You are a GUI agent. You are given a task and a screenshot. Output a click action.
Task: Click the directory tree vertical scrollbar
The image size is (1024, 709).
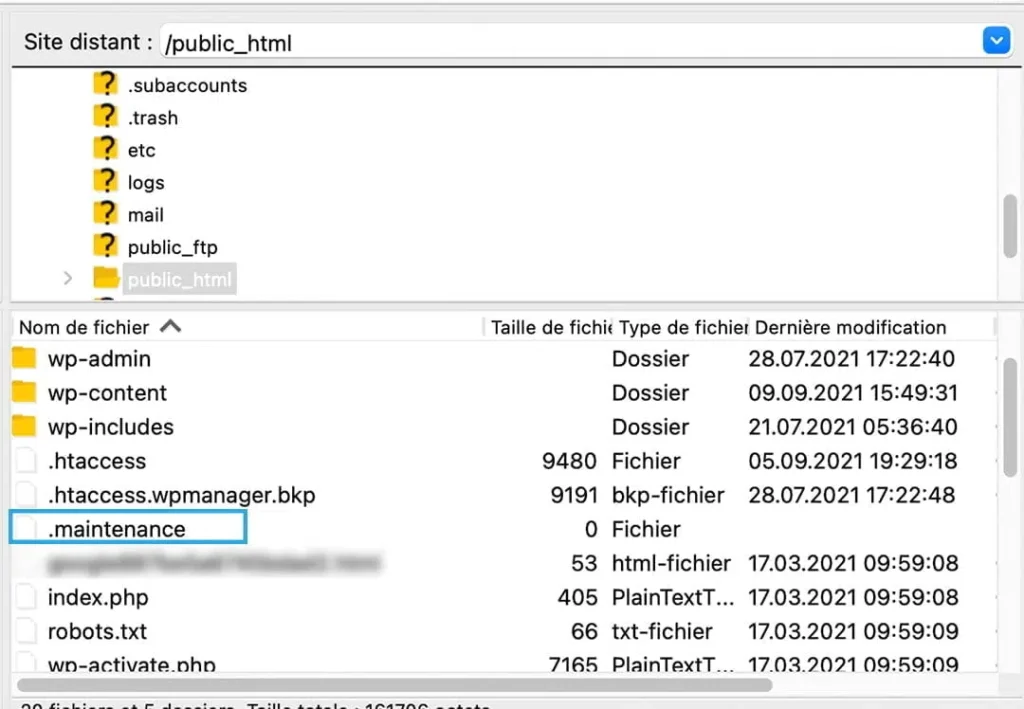pos(1010,225)
